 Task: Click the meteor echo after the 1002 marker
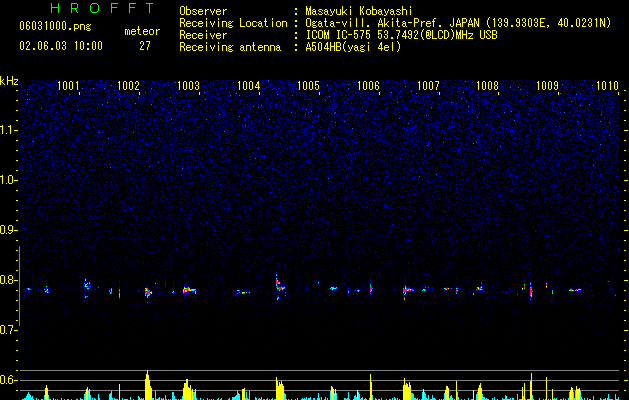pyautogui.click(x=148, y=292)
